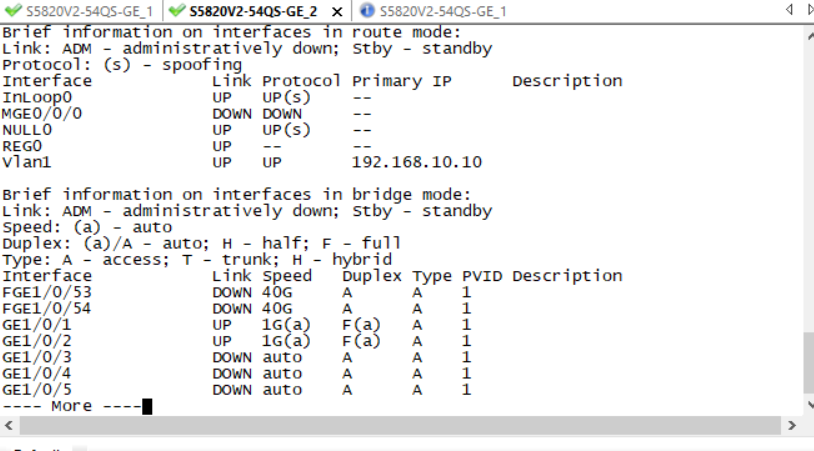
Task: Click the MGE0/0/0 interface name
Action: point(42,113)
